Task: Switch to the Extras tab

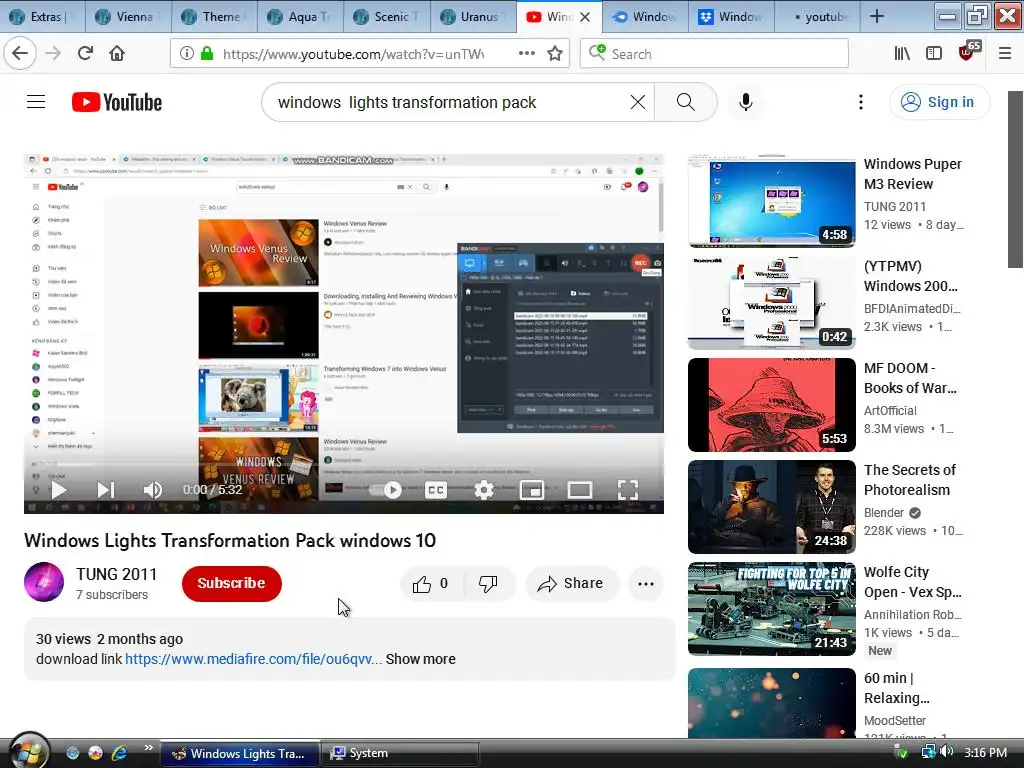Action: (x=43, y=17)
